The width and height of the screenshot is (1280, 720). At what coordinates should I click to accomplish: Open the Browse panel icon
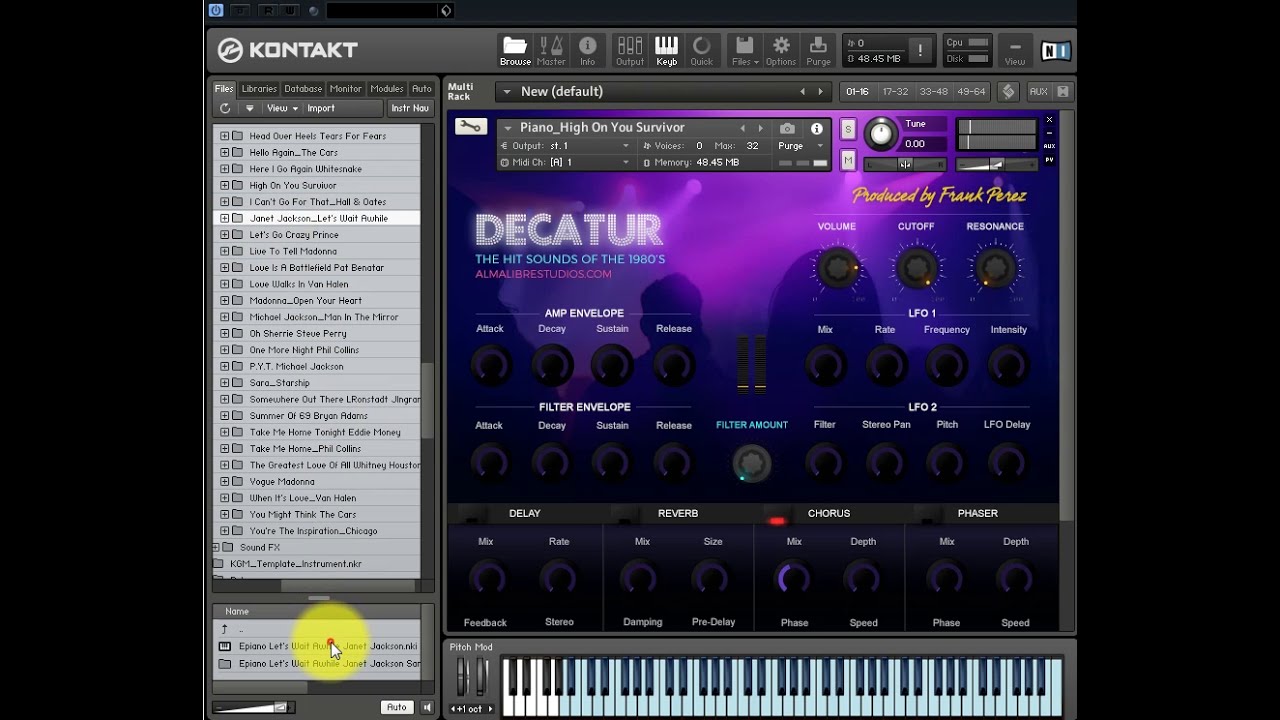click(515, 50)
